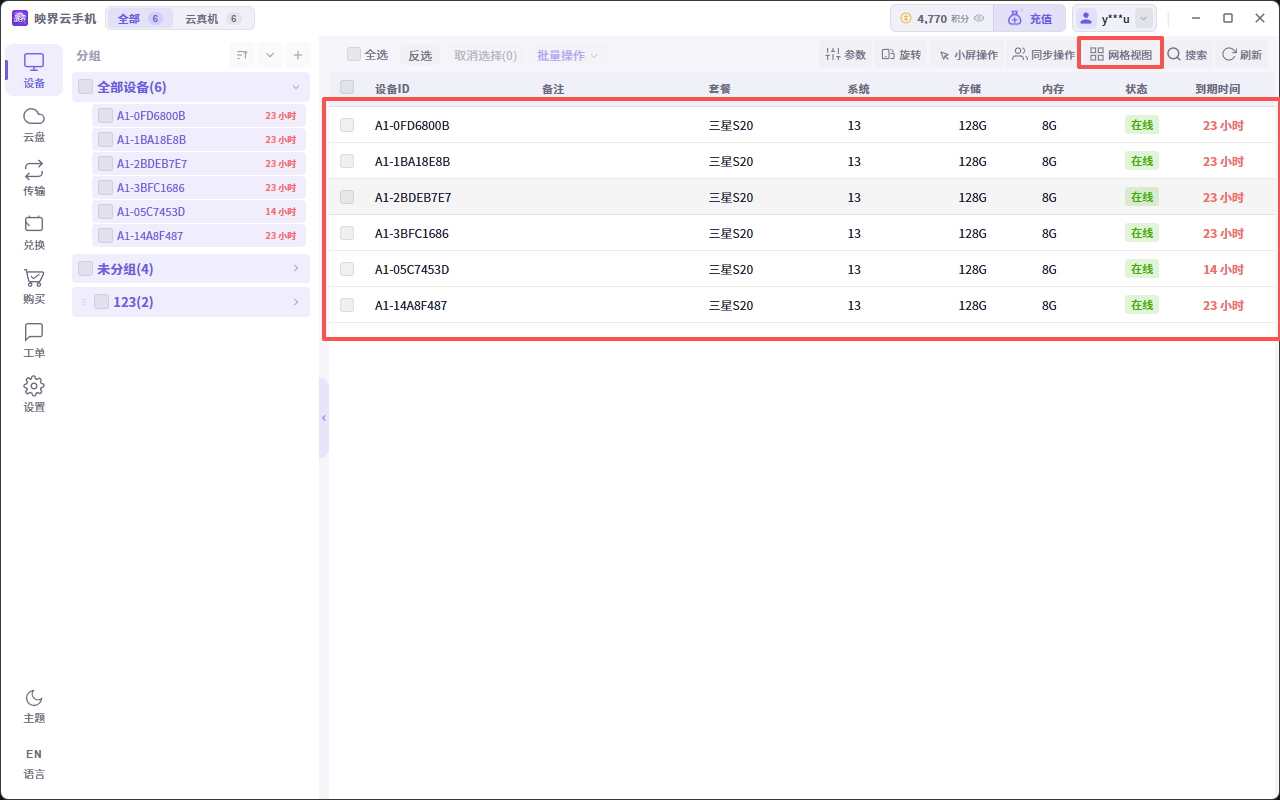The image size is (1280, 800).
Task: Switch language via the EN 语言 button
Action: 34,763
